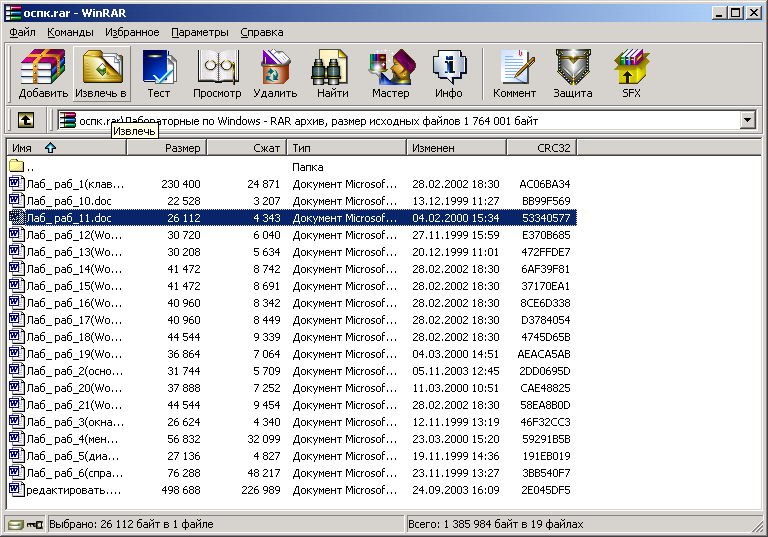Image resolution: width=768 pixels, height=537 pixels.
Task: Click the date 23.03.2000 15:20
Action: pyautogui.click(x=456, y=439)
